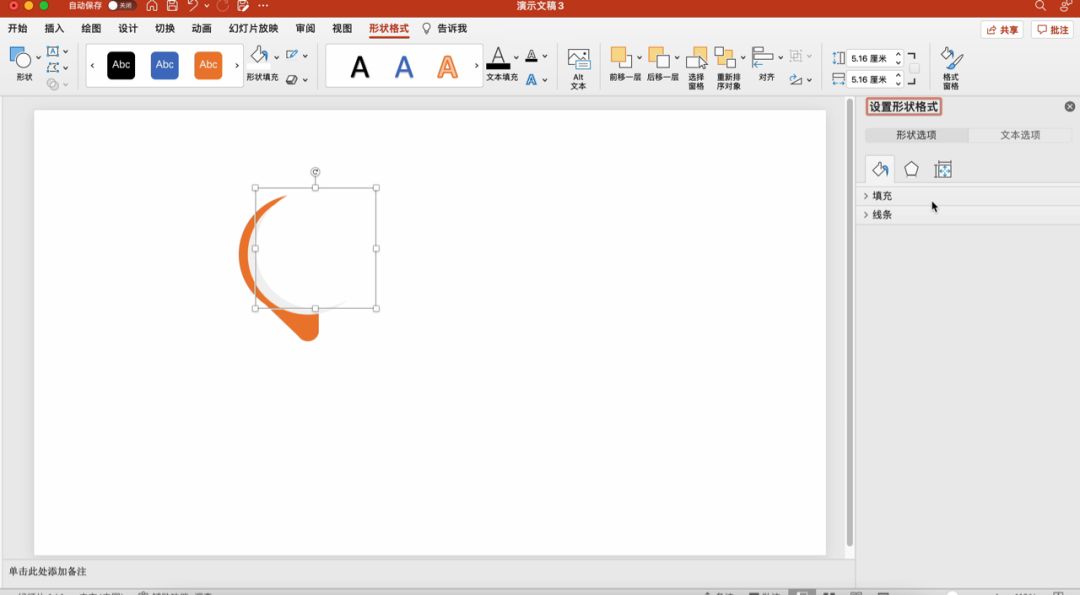The height and width of the screenshot is (595, 1080).
Task: Click the shape effects icon
Action: [292, 79]
